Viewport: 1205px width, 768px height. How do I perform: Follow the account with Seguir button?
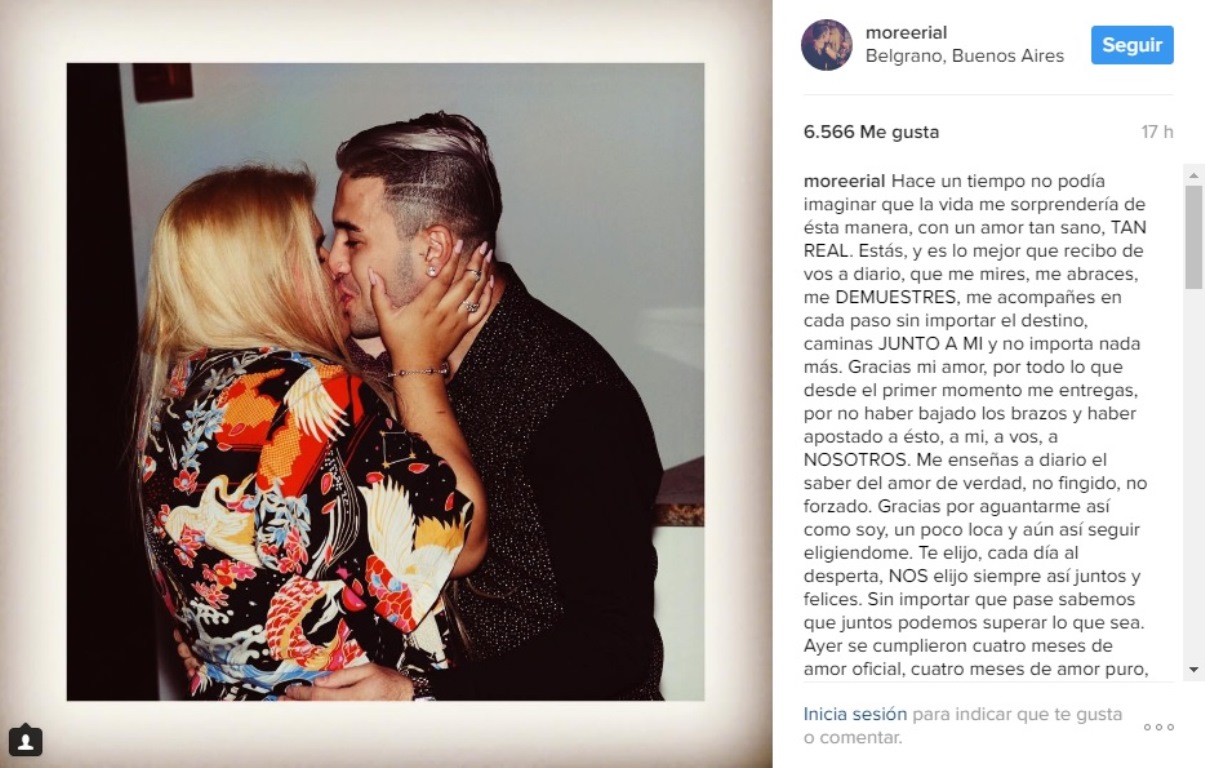pos(1132,45)
